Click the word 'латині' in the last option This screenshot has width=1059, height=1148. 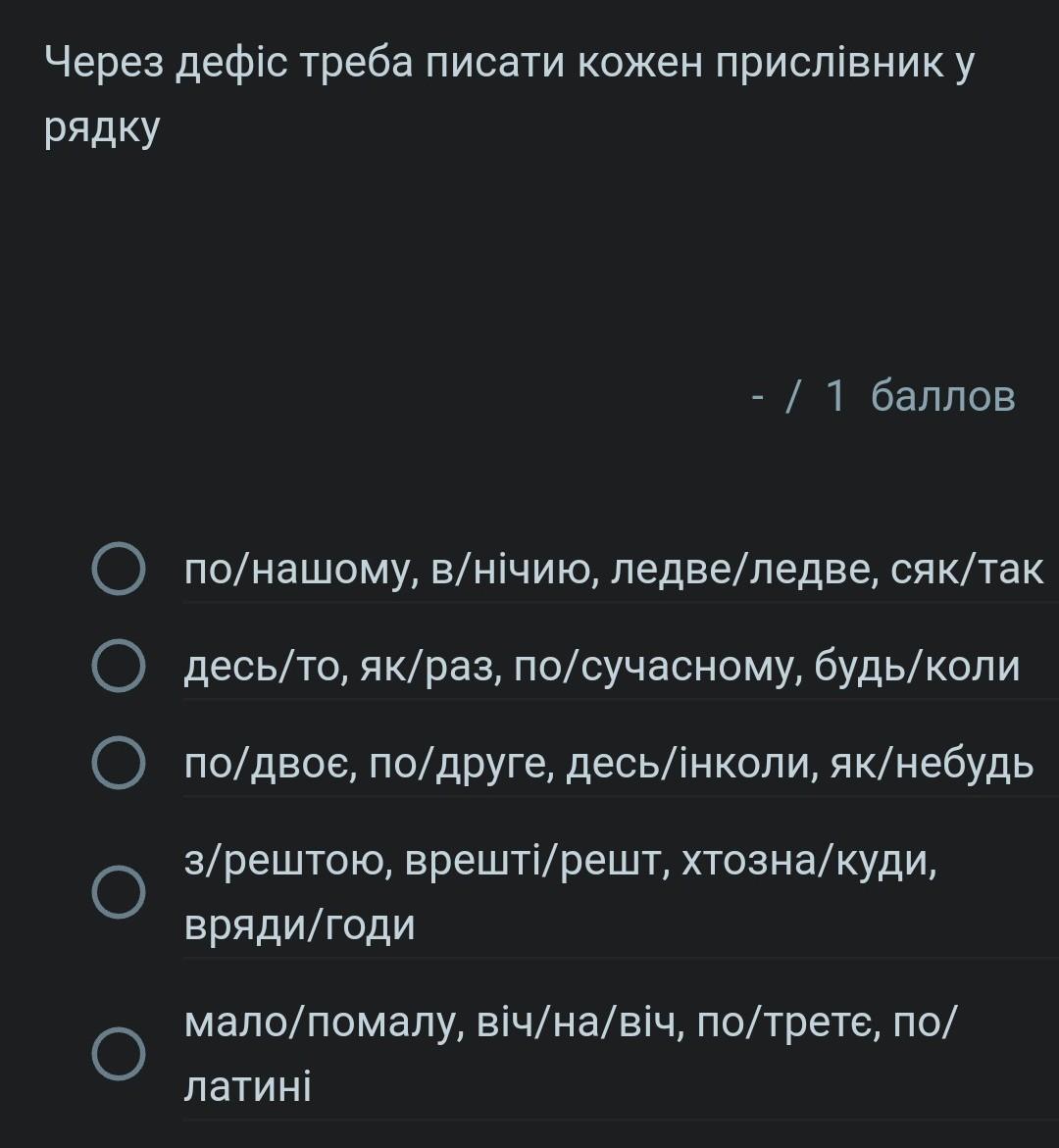pyautogui.click(x=247, y=1086)
